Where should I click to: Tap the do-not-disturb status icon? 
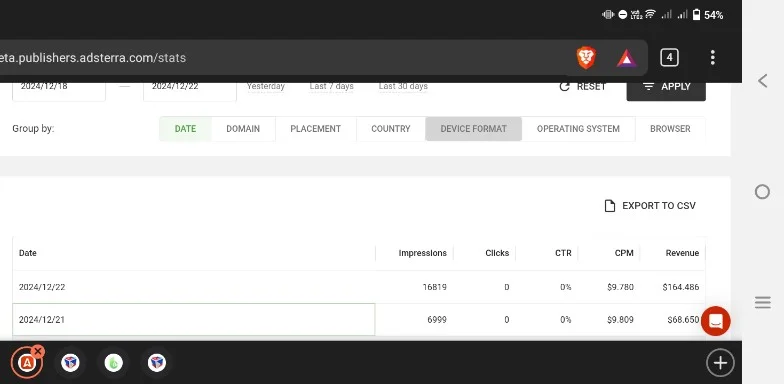pos(622,14)
